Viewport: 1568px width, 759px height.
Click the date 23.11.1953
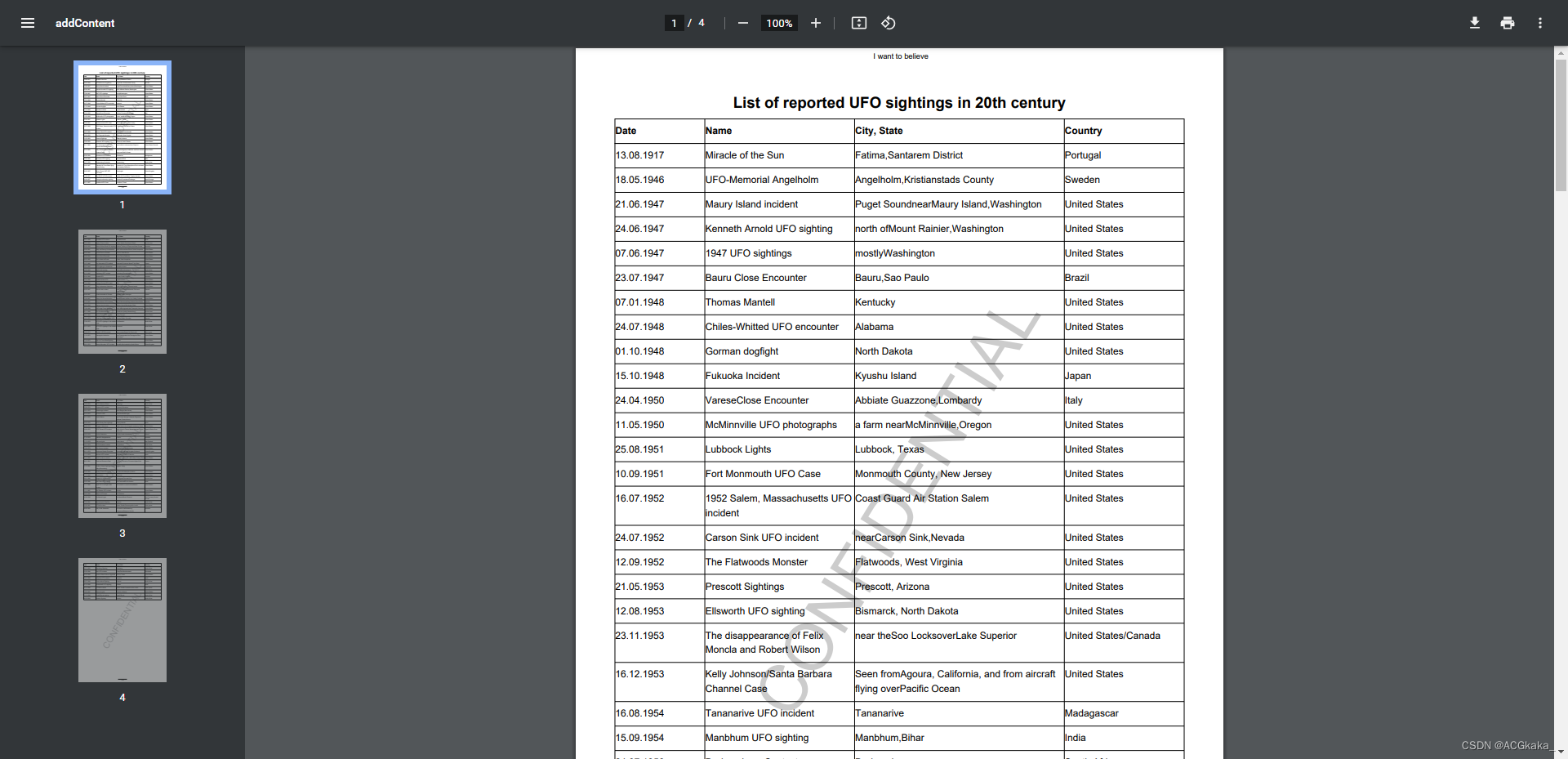pos(639,636)
